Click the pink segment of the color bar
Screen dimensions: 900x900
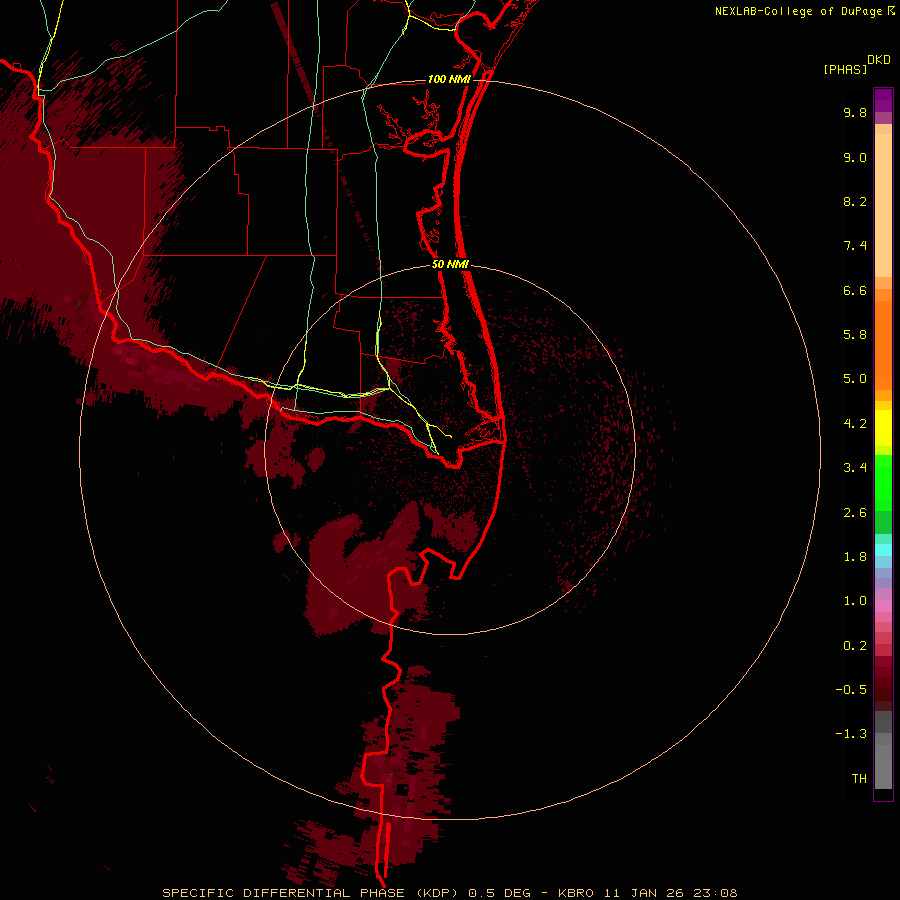point(883,606)
